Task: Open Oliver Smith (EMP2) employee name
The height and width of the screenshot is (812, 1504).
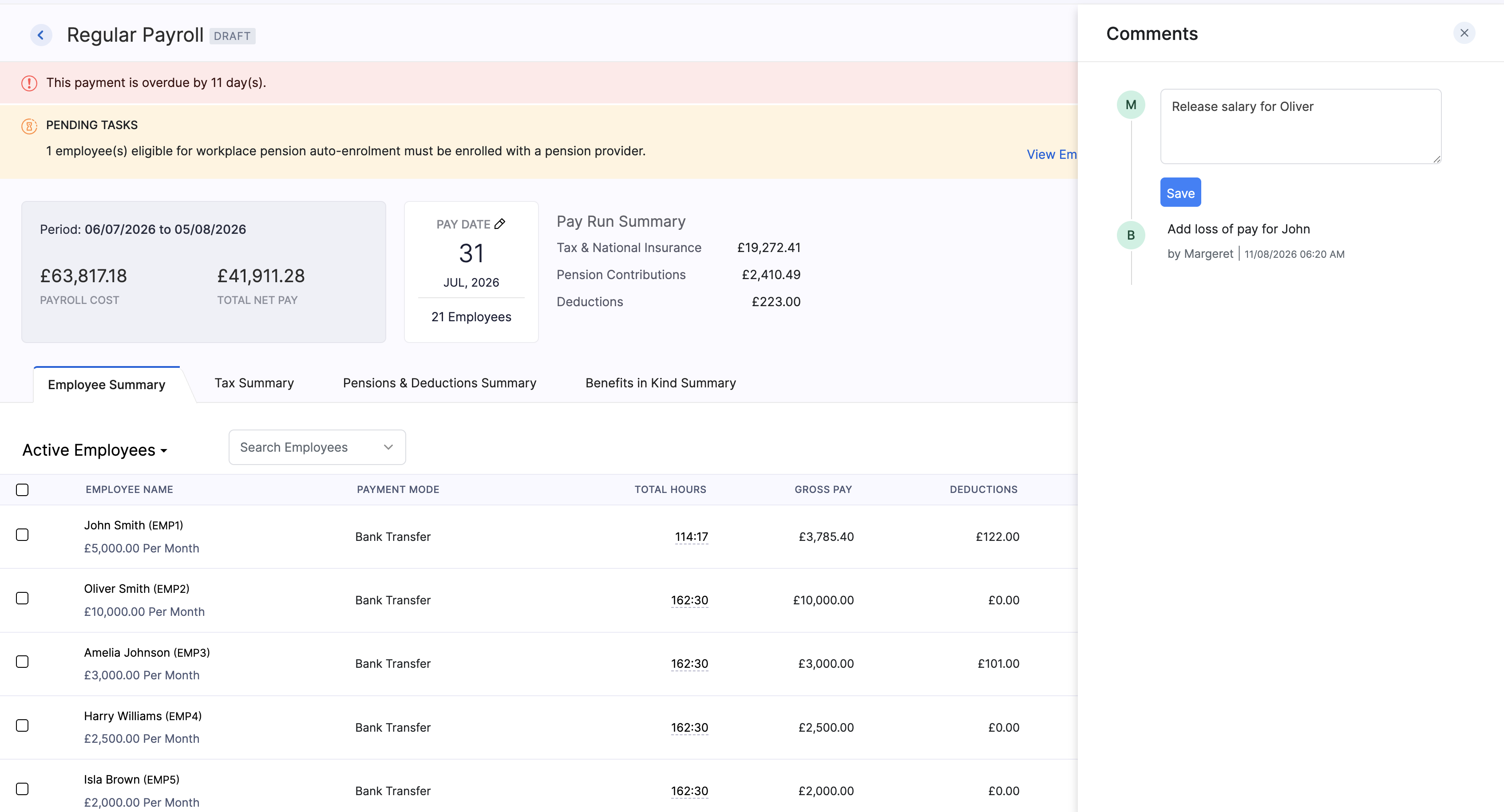Action: coord(137,588)
